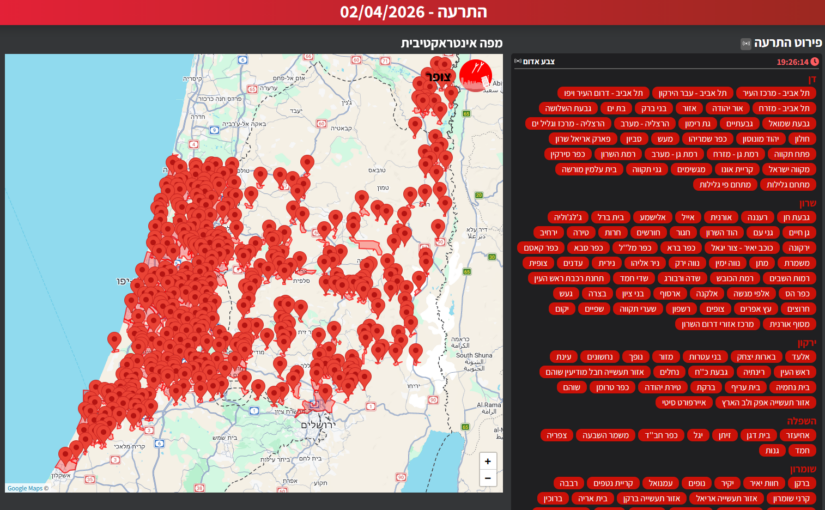Click the רמת גן - מזרח tag
The width and height of the screenshot is (825, 510).
click(735, 154)
